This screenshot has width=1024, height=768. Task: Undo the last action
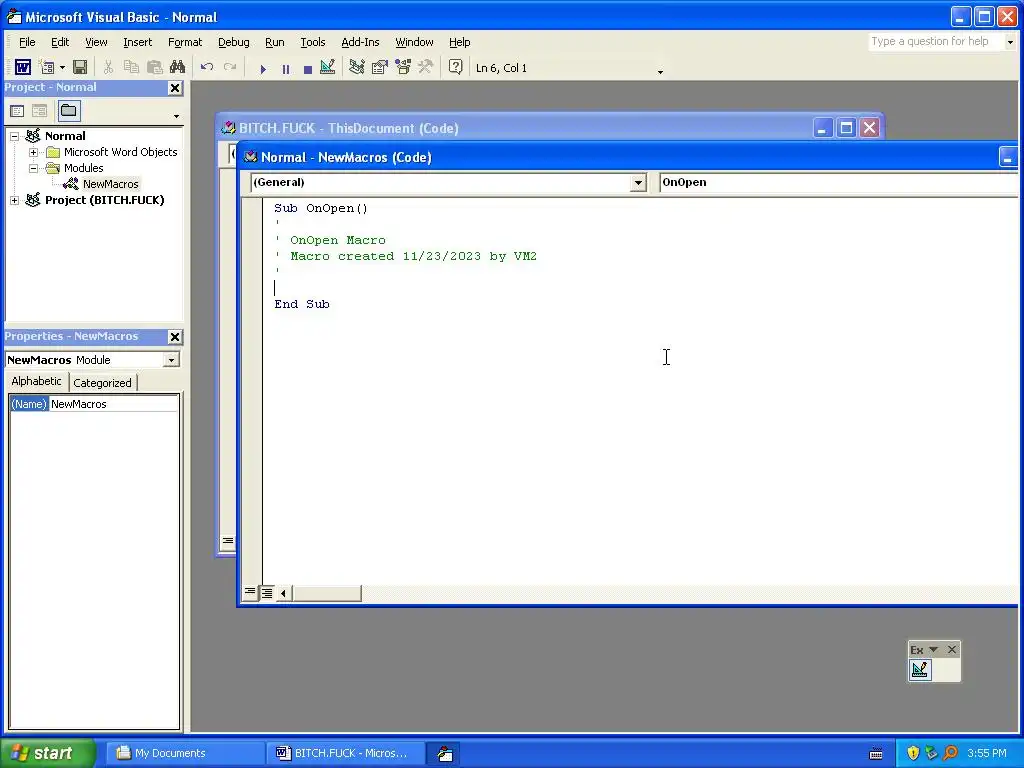(x=207, y=67)
